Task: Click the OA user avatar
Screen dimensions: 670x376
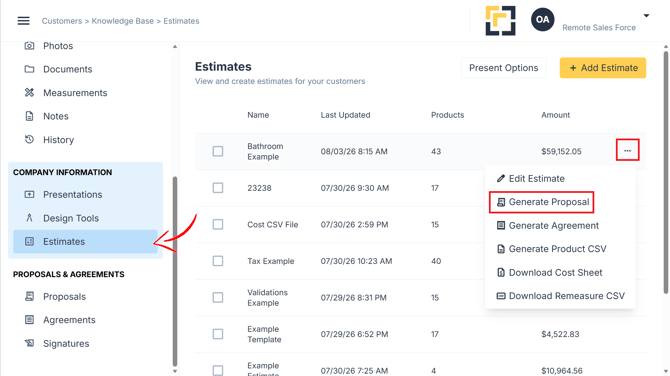Action: click(x=543, y=20)
